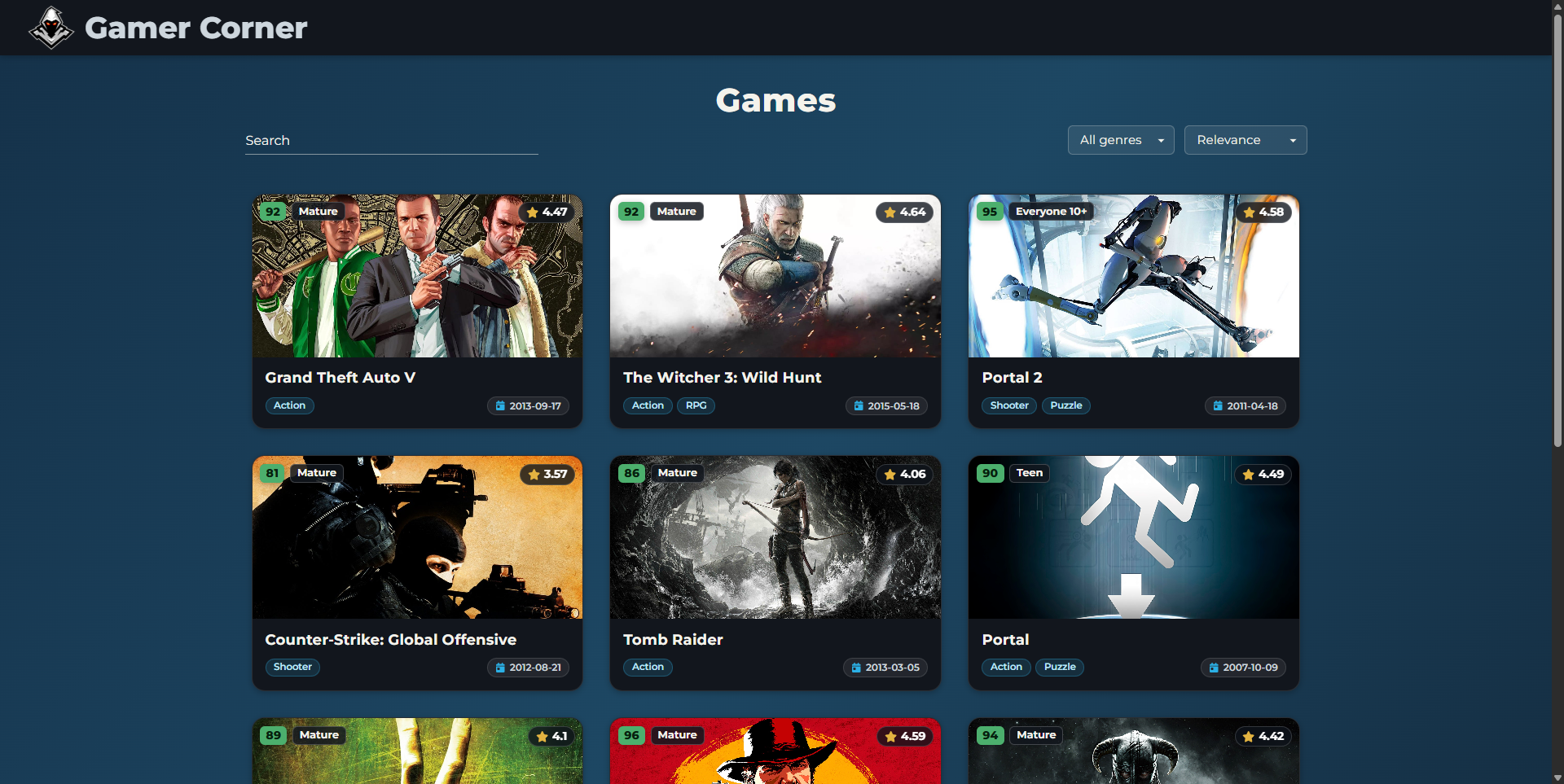
Task: Click the star rating icon on Grand Theft Auto V
Action: [533, 212]
